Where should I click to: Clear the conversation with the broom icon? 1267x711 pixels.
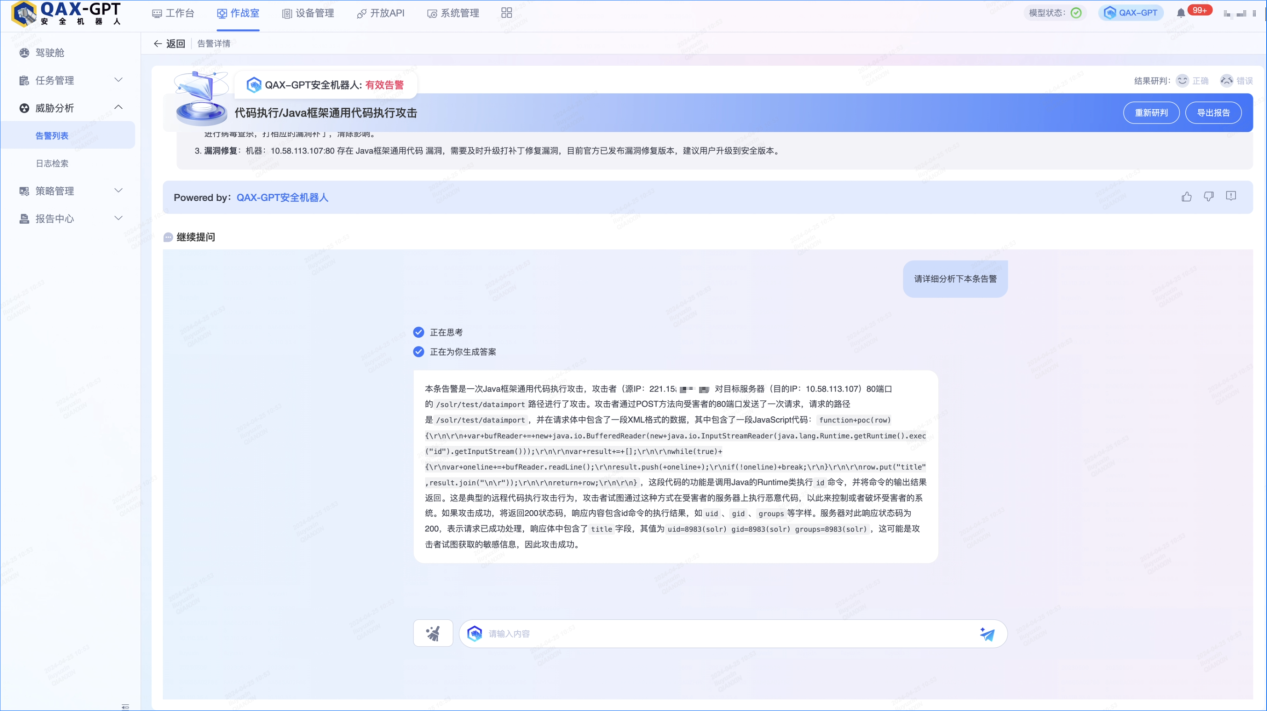(x=433, y=633)
